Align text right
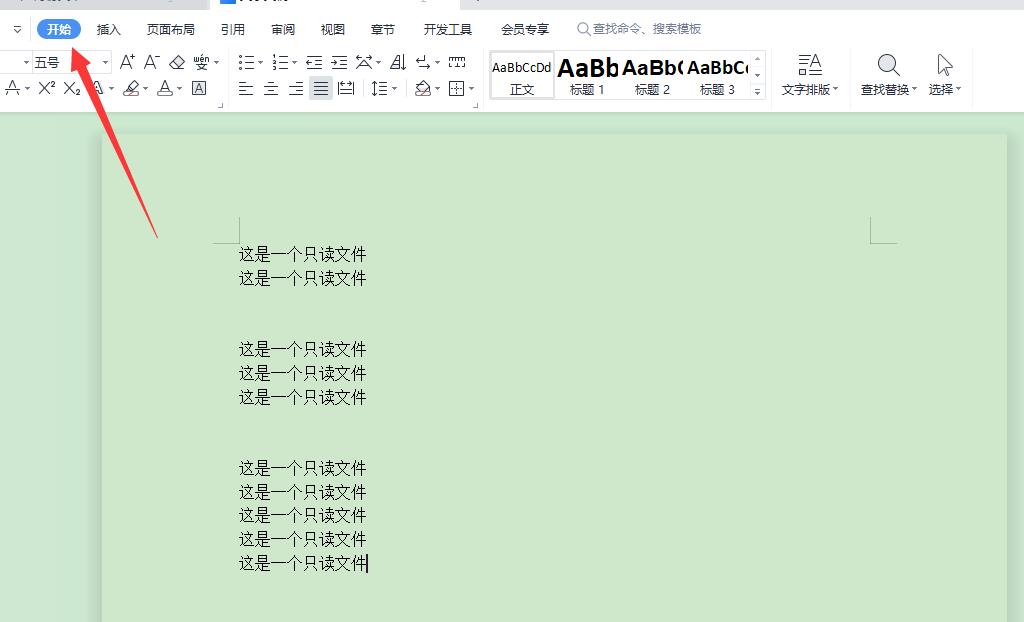Screen dimensions: 1024x622 click(x=296, y=88)
